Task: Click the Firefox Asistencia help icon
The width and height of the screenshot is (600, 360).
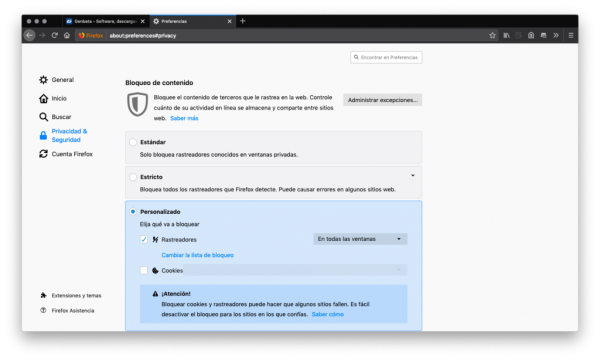Action: tap(43, 310)
